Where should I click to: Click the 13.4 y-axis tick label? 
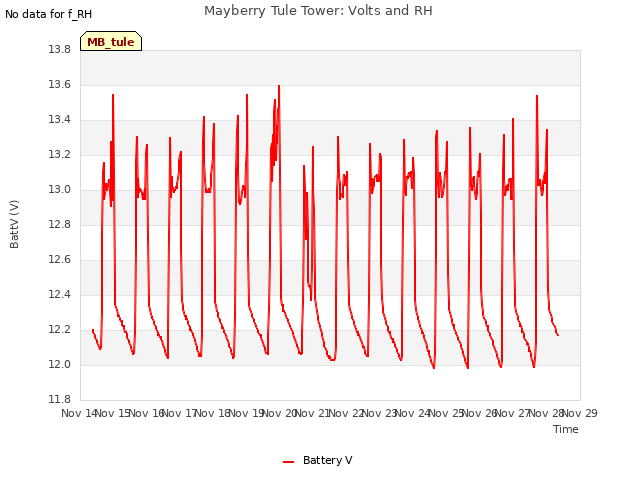60,120
